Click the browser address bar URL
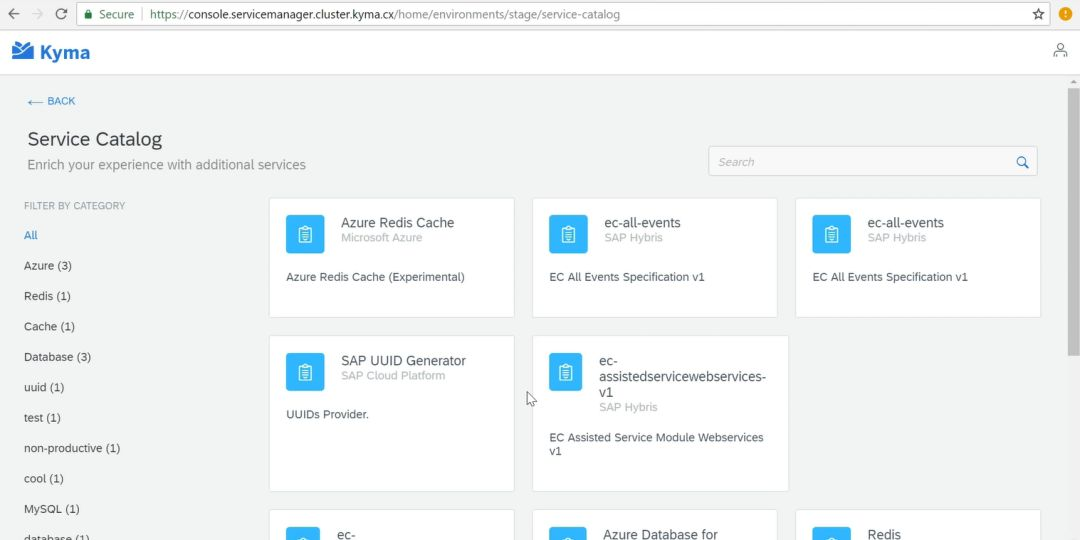The width and height of the screenshot is (1080, 540). (x=384, y=14)
